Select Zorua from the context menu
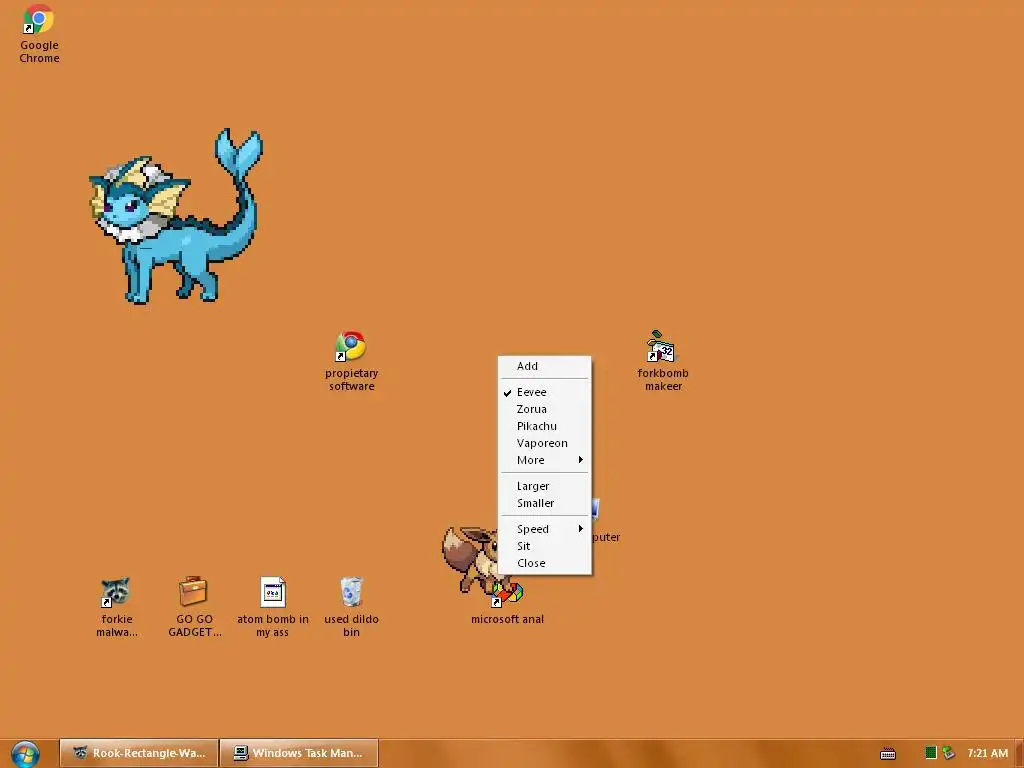The height and width of the screenshot is (768, 1024). click(x=545, y=409)
